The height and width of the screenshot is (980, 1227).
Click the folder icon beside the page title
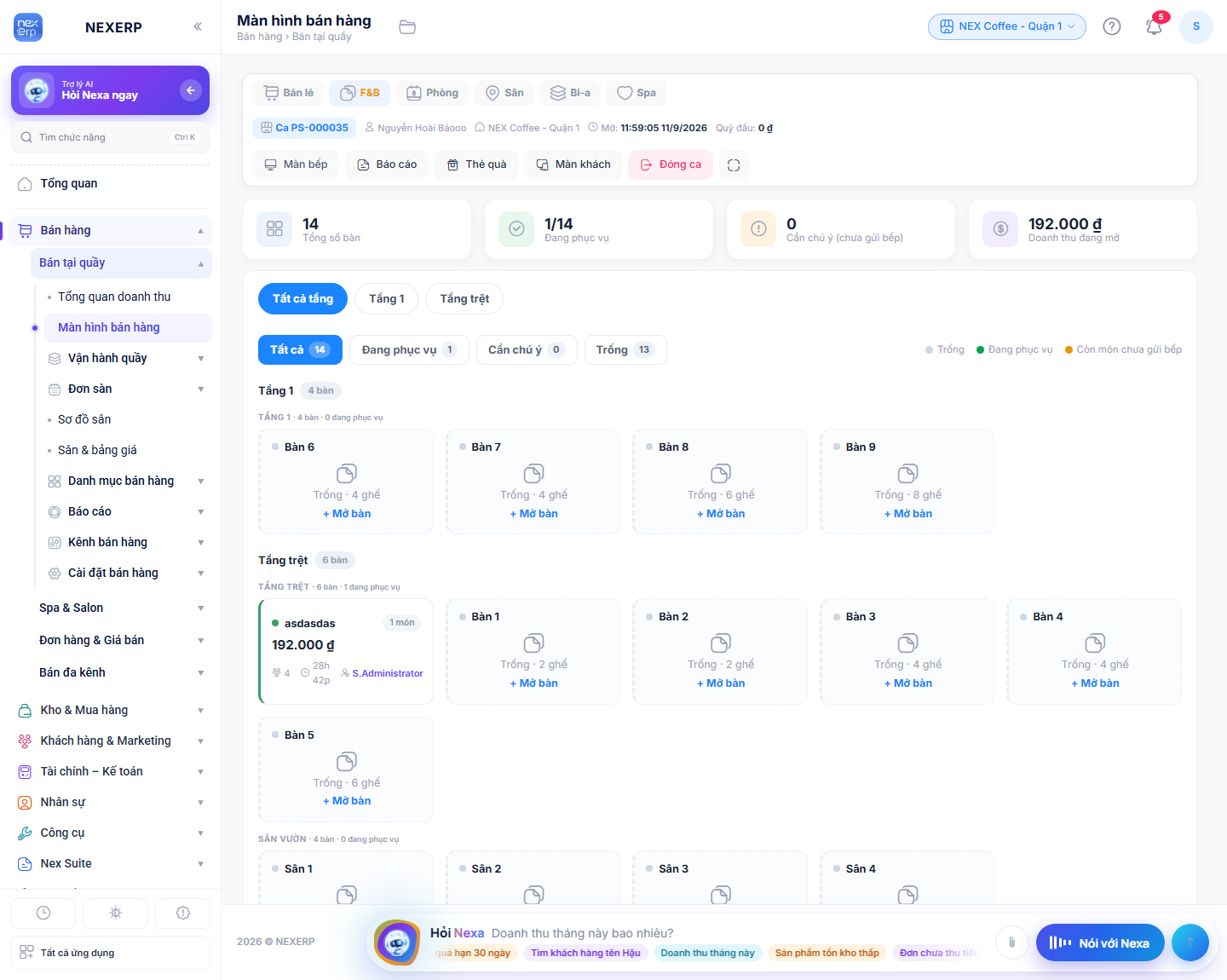[407, 27]
